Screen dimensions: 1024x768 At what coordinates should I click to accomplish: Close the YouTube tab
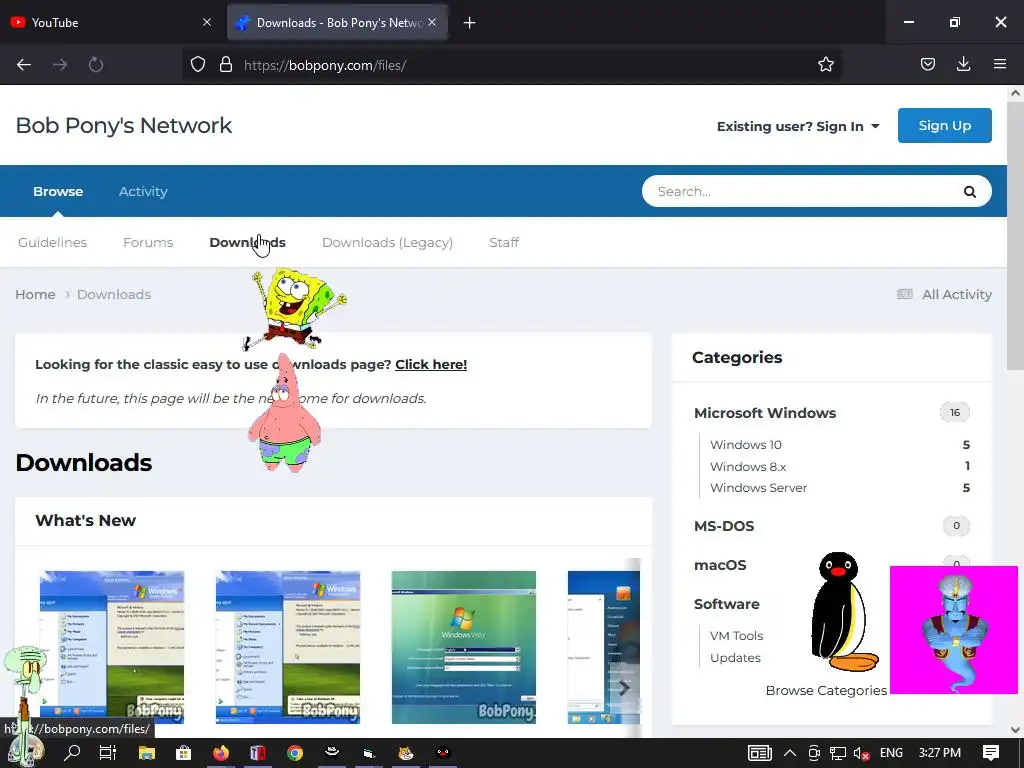[x=207, y=22]
